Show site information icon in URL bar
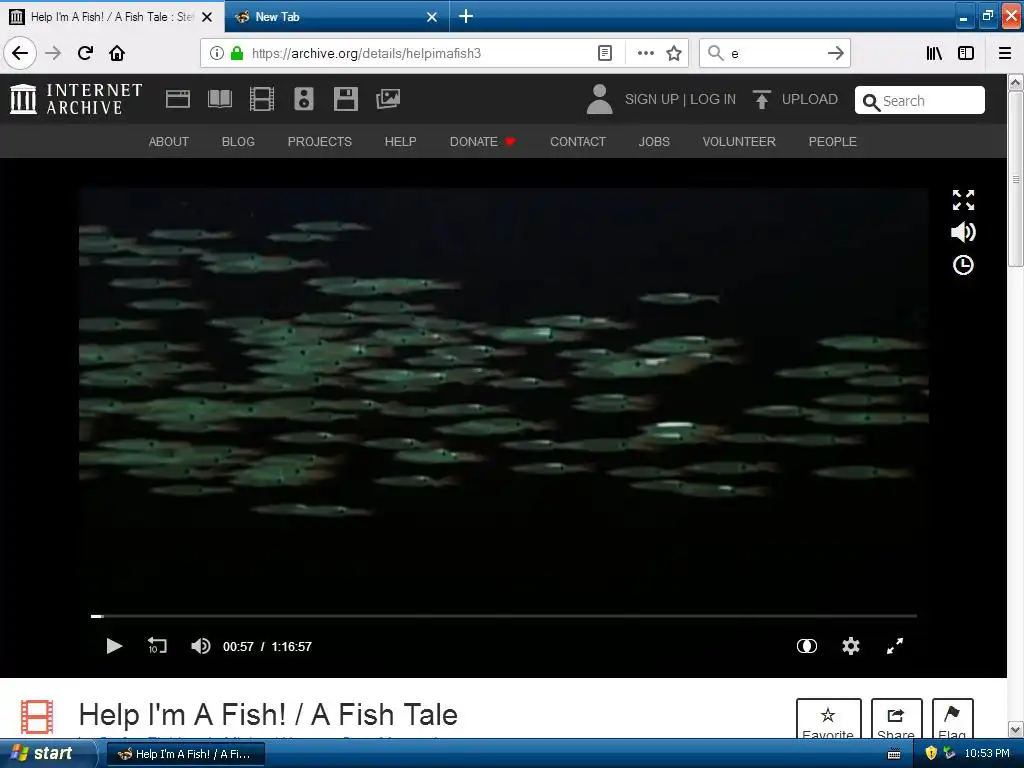This screenshot has width=1024, height=768. coord(217,53)
